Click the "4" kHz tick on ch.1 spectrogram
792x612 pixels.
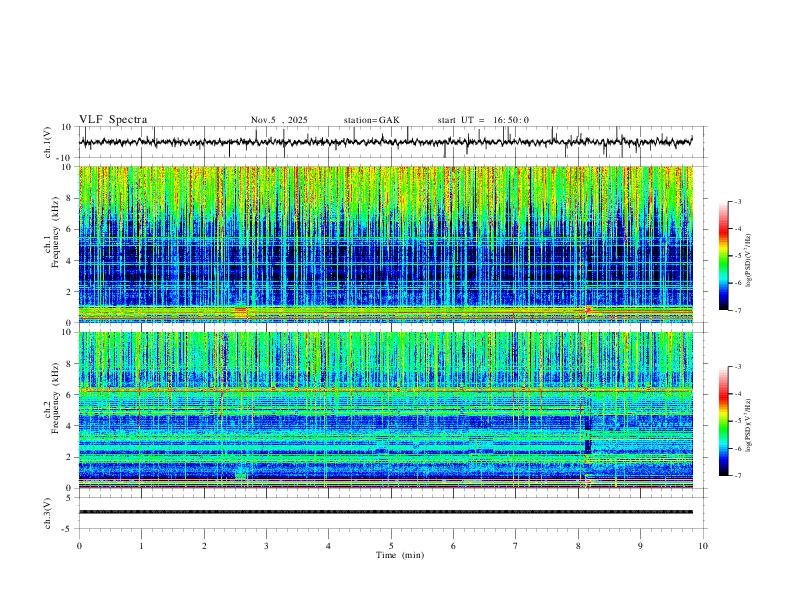pos(69,261)
